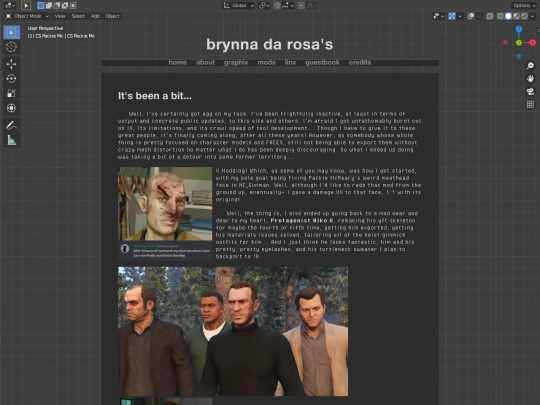540x405 pixels.
Task: Set selection mode to subtract
Action: tap(57, 5)
